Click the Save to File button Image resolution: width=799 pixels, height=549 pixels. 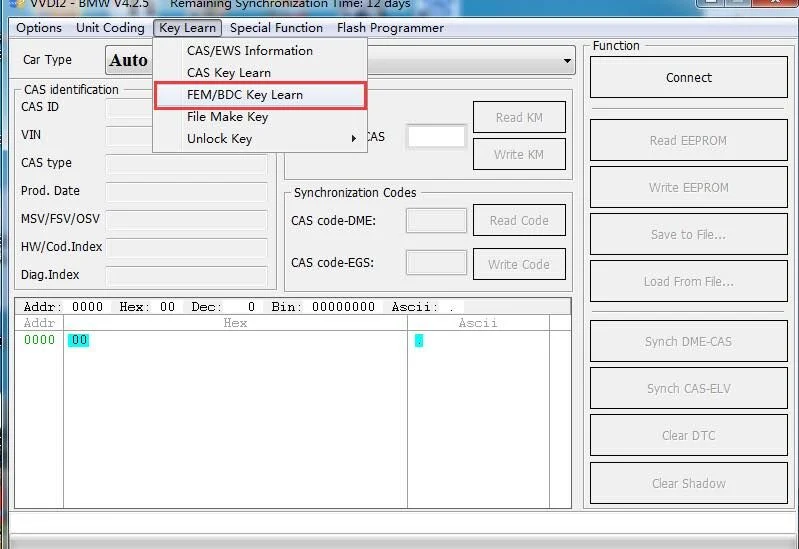point(688,234)
